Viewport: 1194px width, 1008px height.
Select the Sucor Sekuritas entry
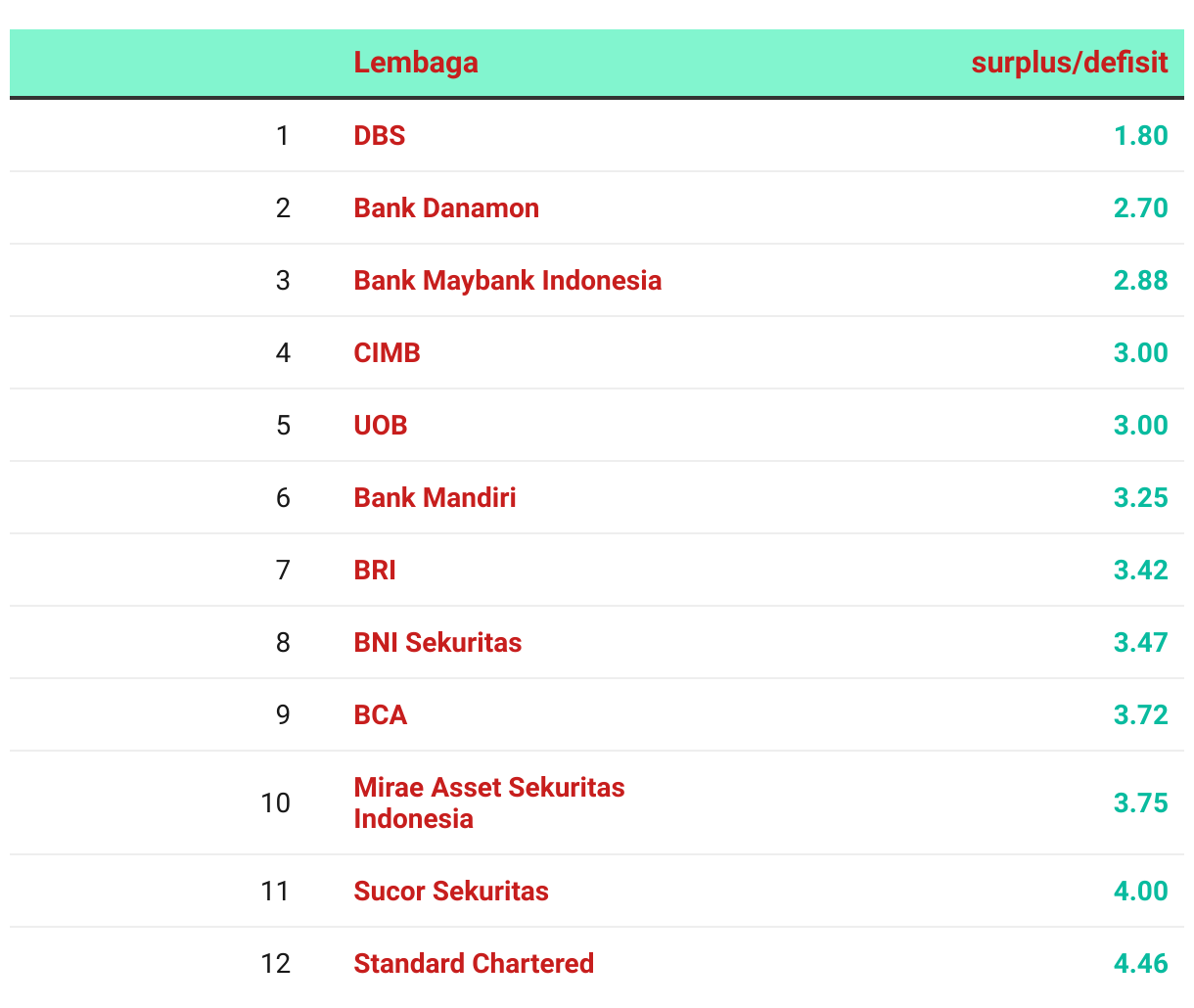[451, 891]
